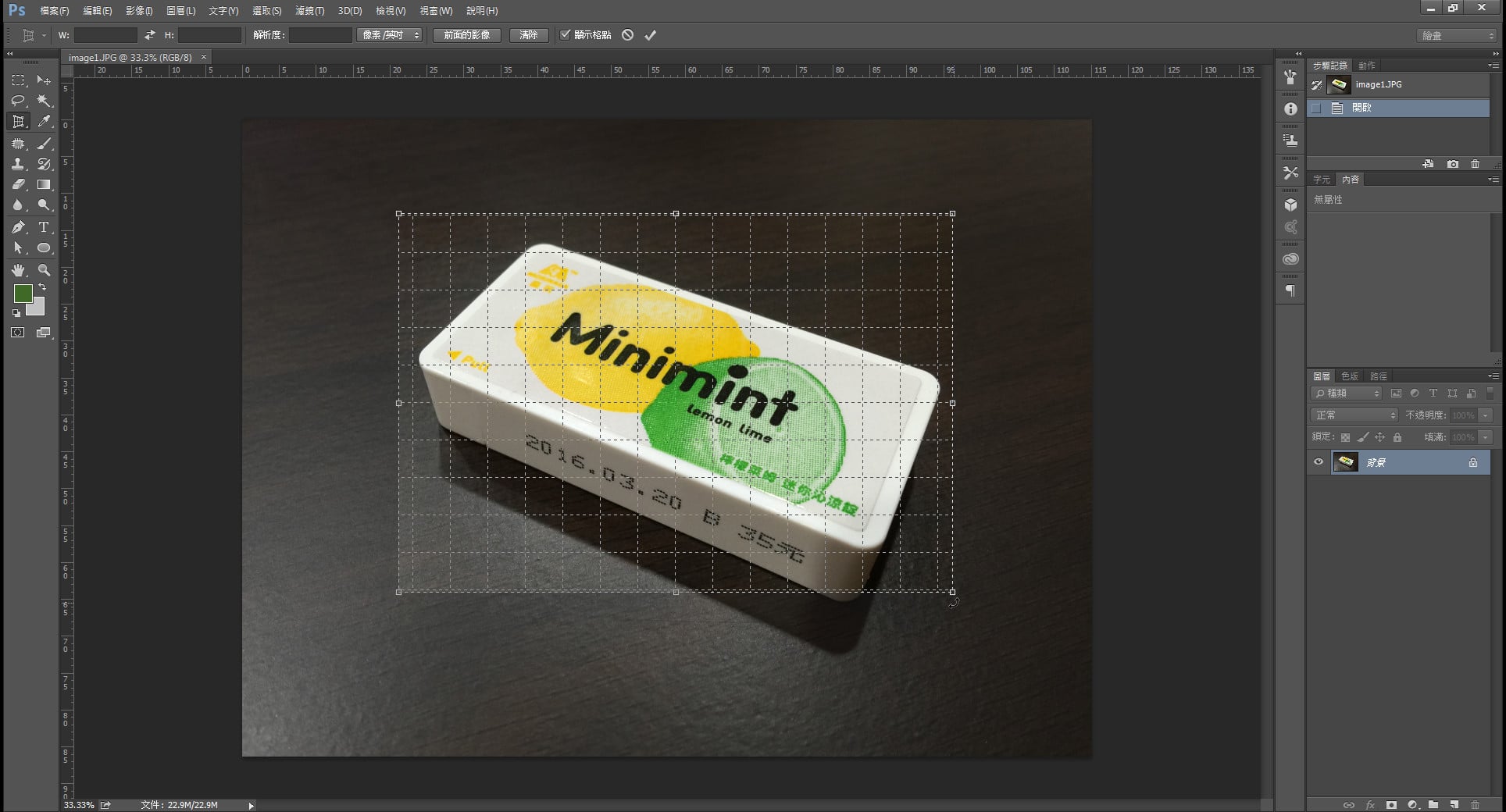Viewport: 1506px width, 812px height.
Task: Click the history panel camera snapshot icon
Action: pyautogui.click(x=1452, y=164)
